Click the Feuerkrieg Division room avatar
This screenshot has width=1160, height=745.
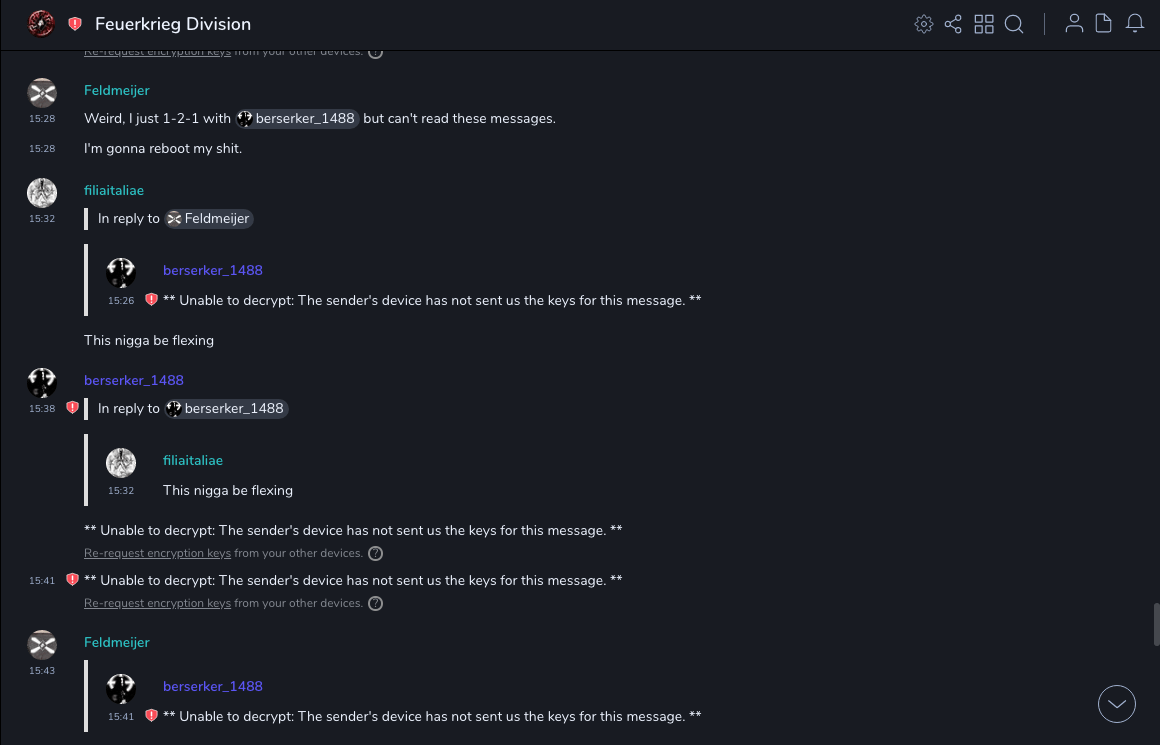click(41, 24)
